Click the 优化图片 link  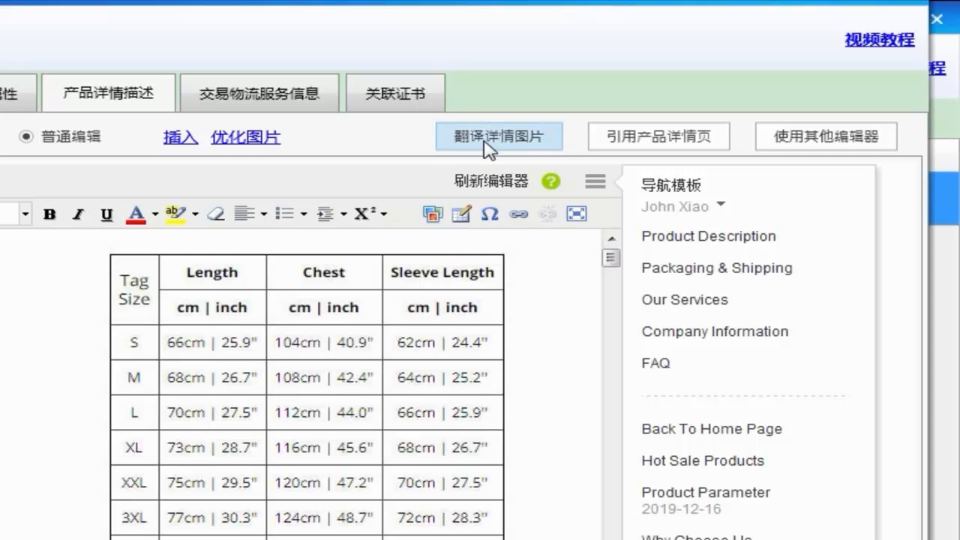pyautogui.click(x=246, y=137)
